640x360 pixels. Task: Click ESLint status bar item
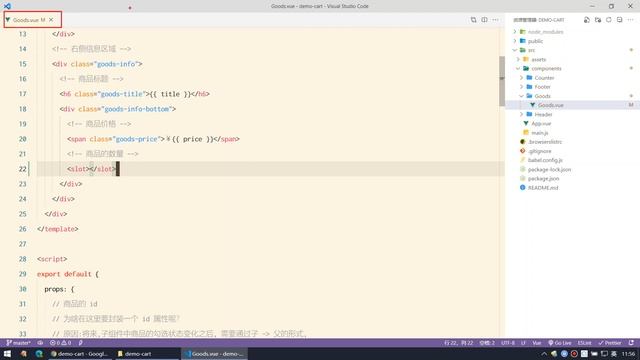click(584, 343)
